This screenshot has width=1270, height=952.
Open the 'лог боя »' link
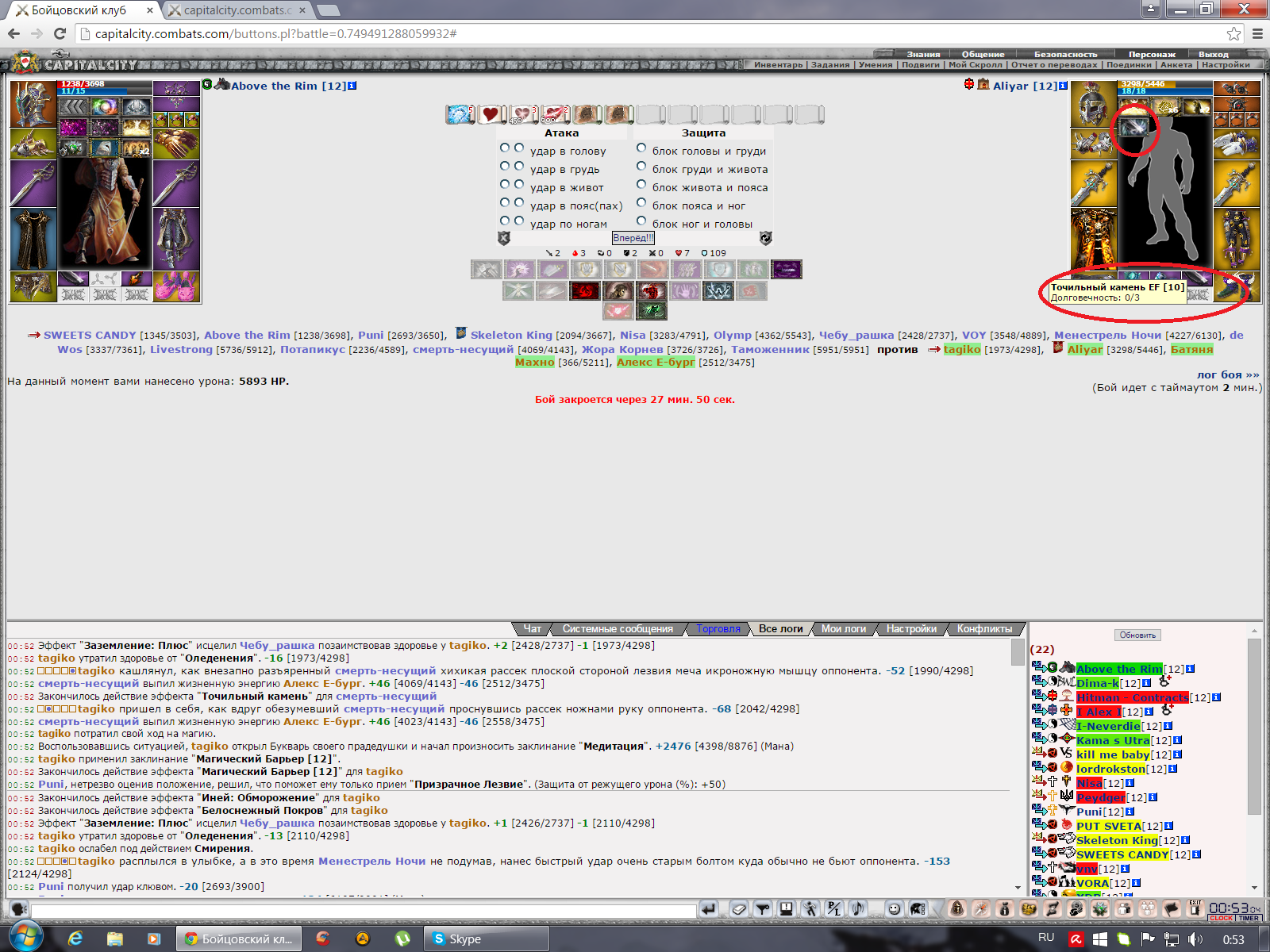1228,375
